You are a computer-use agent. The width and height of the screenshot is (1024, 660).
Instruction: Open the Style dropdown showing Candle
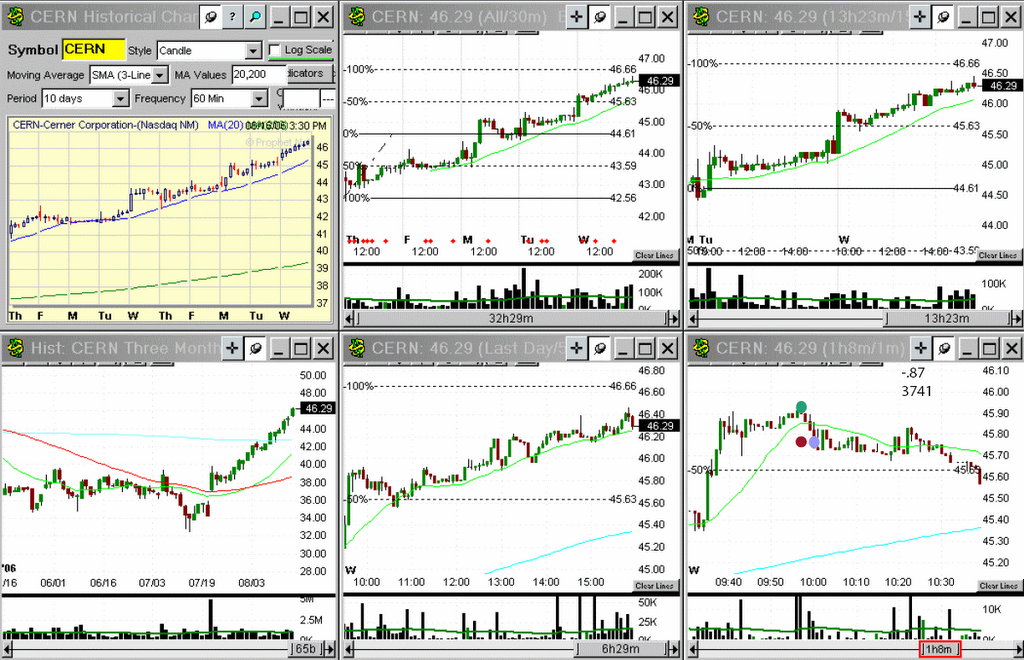(x=210, y=50)
